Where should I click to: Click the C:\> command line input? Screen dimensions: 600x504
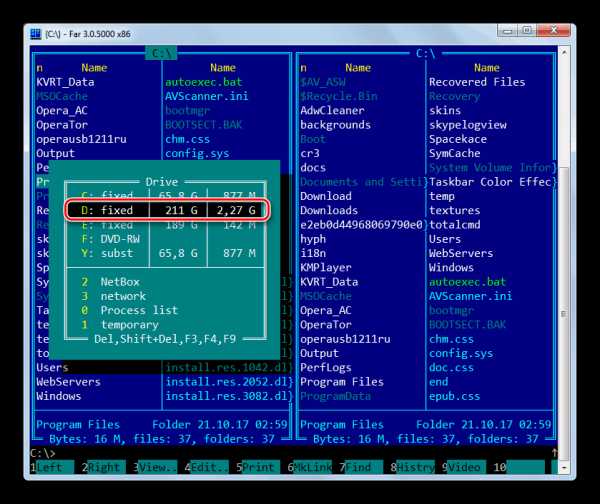(x=293, y=453)
